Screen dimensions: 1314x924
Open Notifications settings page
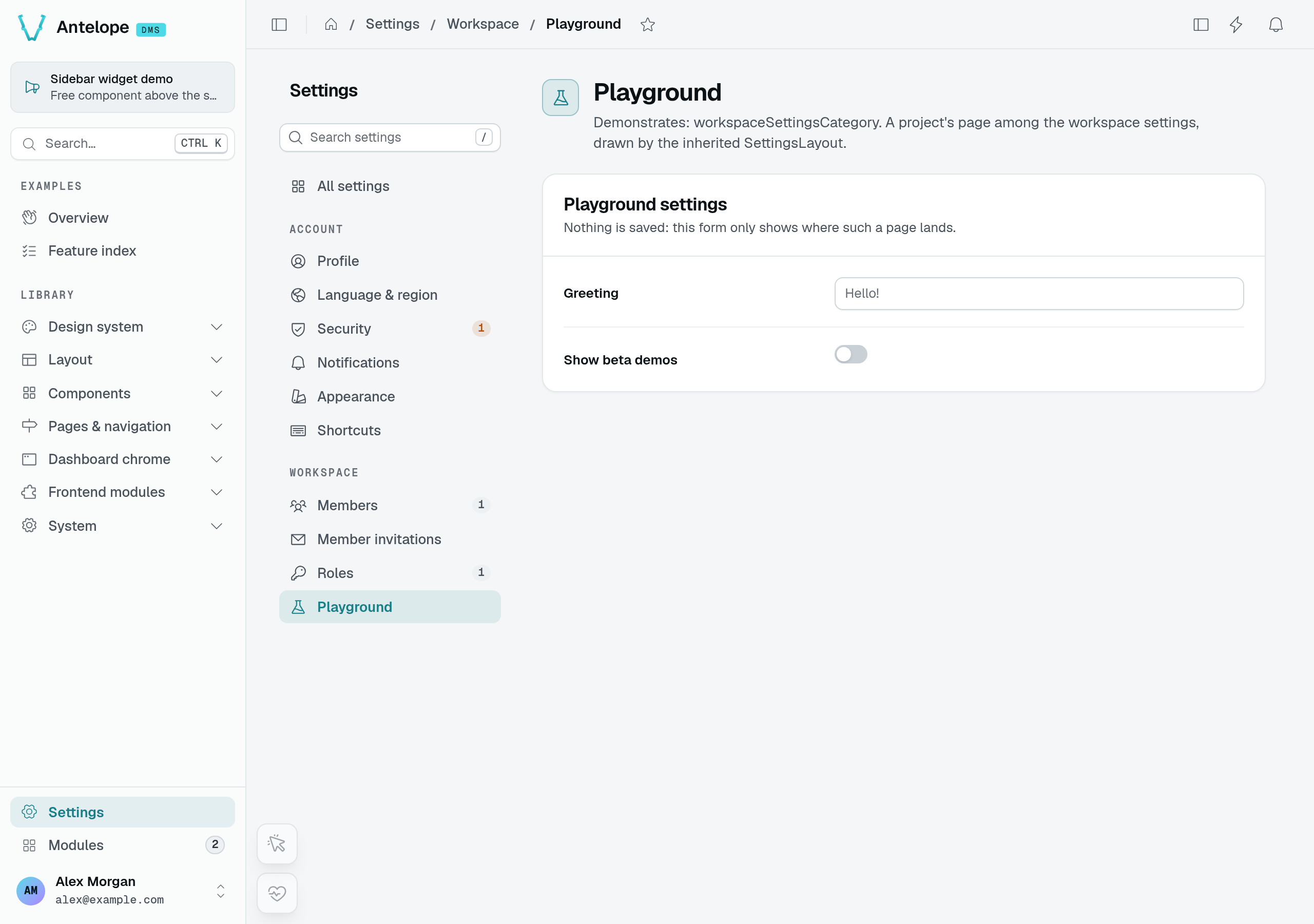coord(390,362)
